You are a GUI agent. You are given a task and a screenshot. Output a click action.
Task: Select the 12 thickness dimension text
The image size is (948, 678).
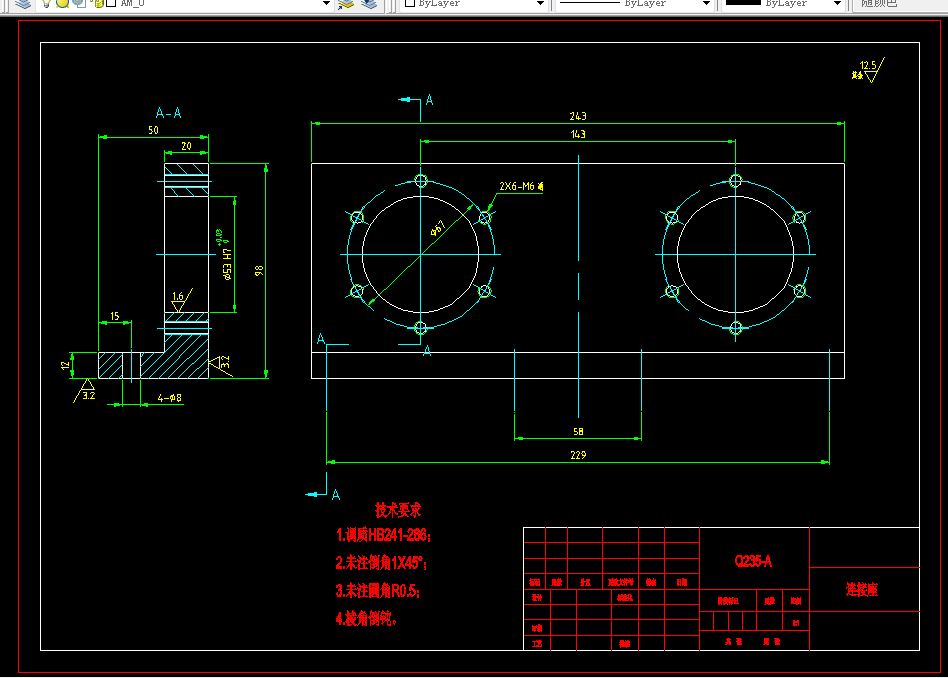(x=65, y=365)
